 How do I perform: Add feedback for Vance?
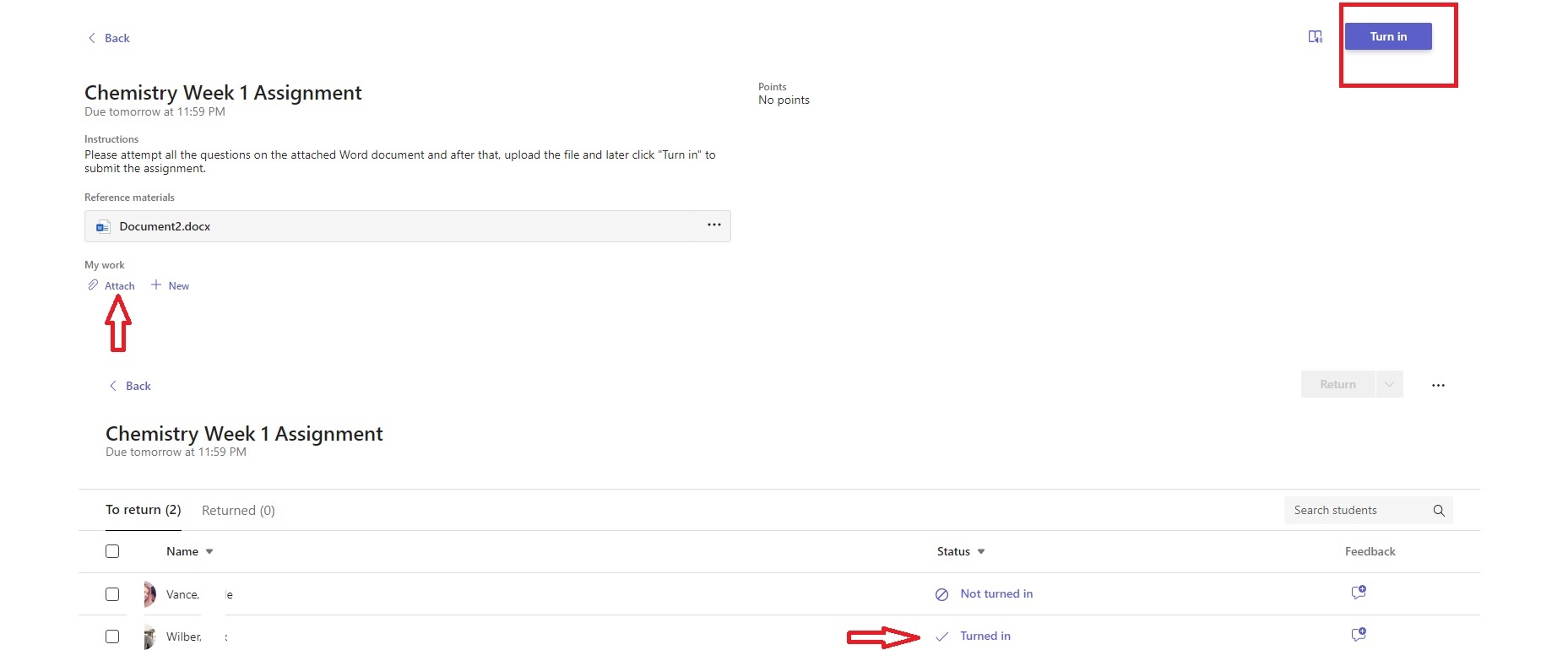1359,593
